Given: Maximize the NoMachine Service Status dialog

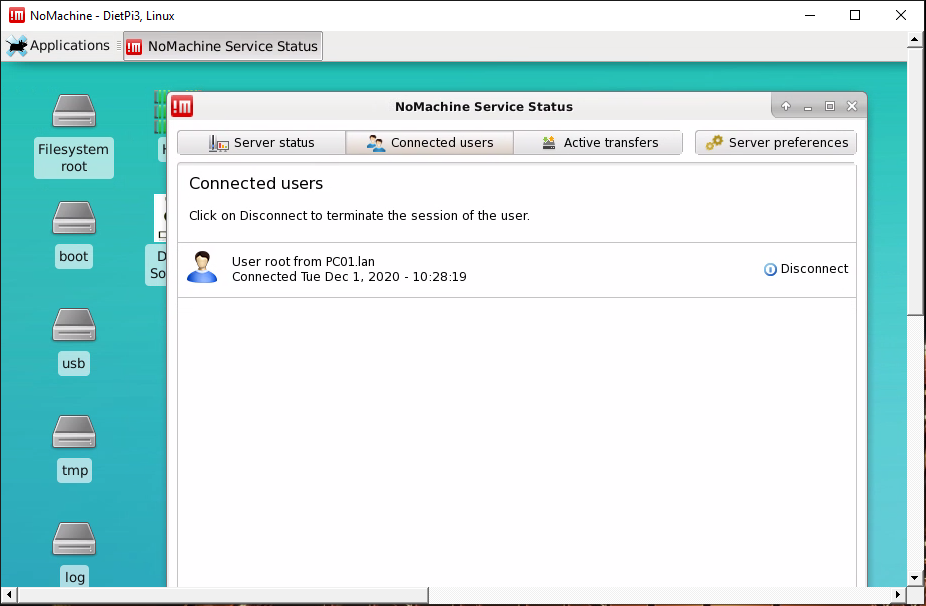Looking at the screenshot, I should click(x=830, y=106).
